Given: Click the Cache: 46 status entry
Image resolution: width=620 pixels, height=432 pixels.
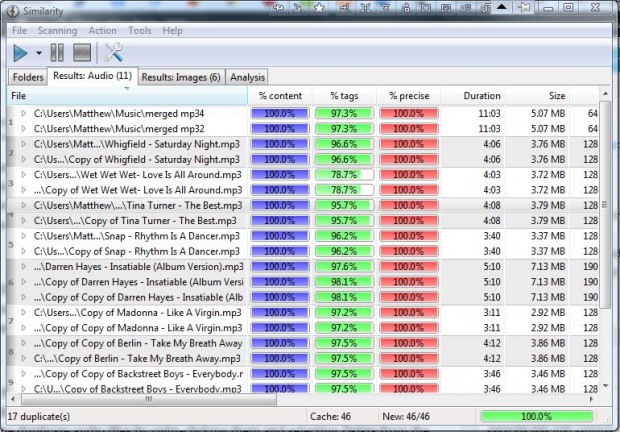Looking at the screenshot, I should [330, 416].
